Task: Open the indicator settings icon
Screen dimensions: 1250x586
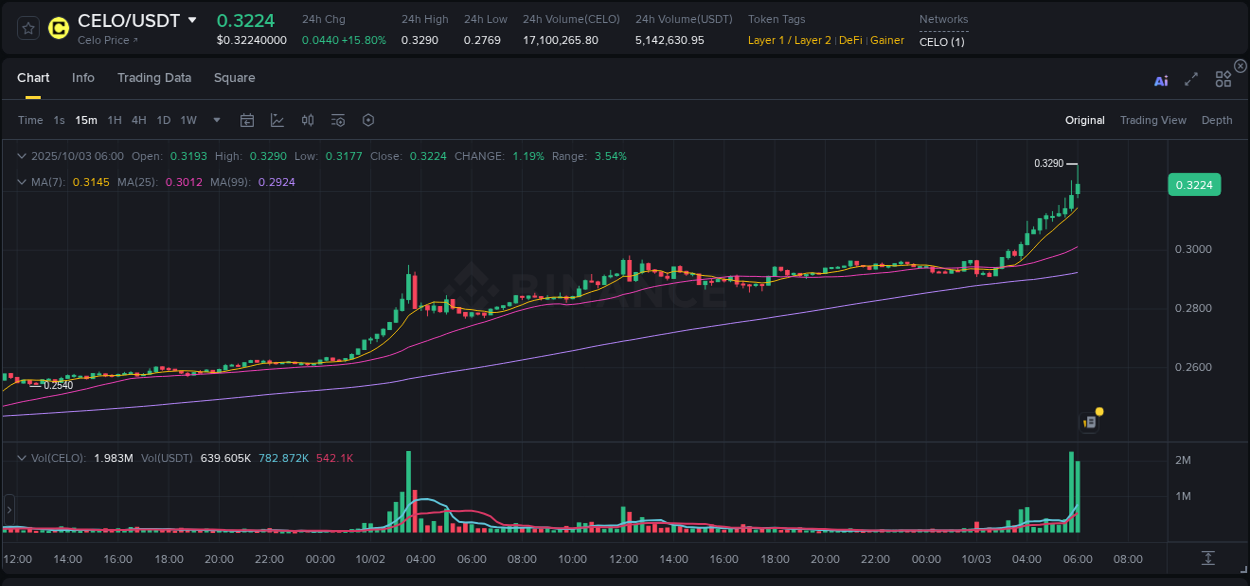Action: pyautogui.click(x=337, y=120)
